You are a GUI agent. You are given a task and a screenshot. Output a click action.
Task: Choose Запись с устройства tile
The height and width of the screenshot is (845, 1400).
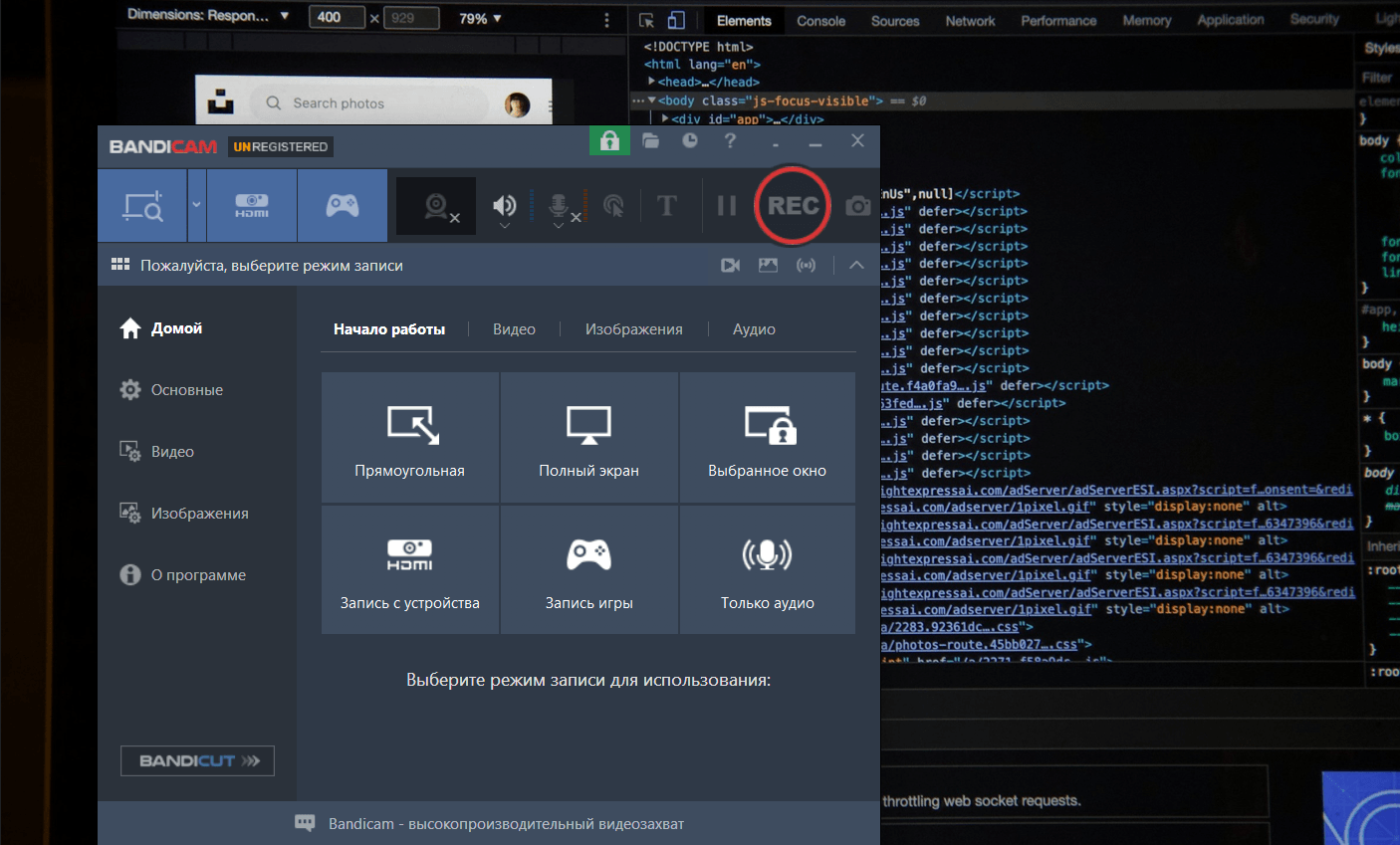click(x=410, y=570)
